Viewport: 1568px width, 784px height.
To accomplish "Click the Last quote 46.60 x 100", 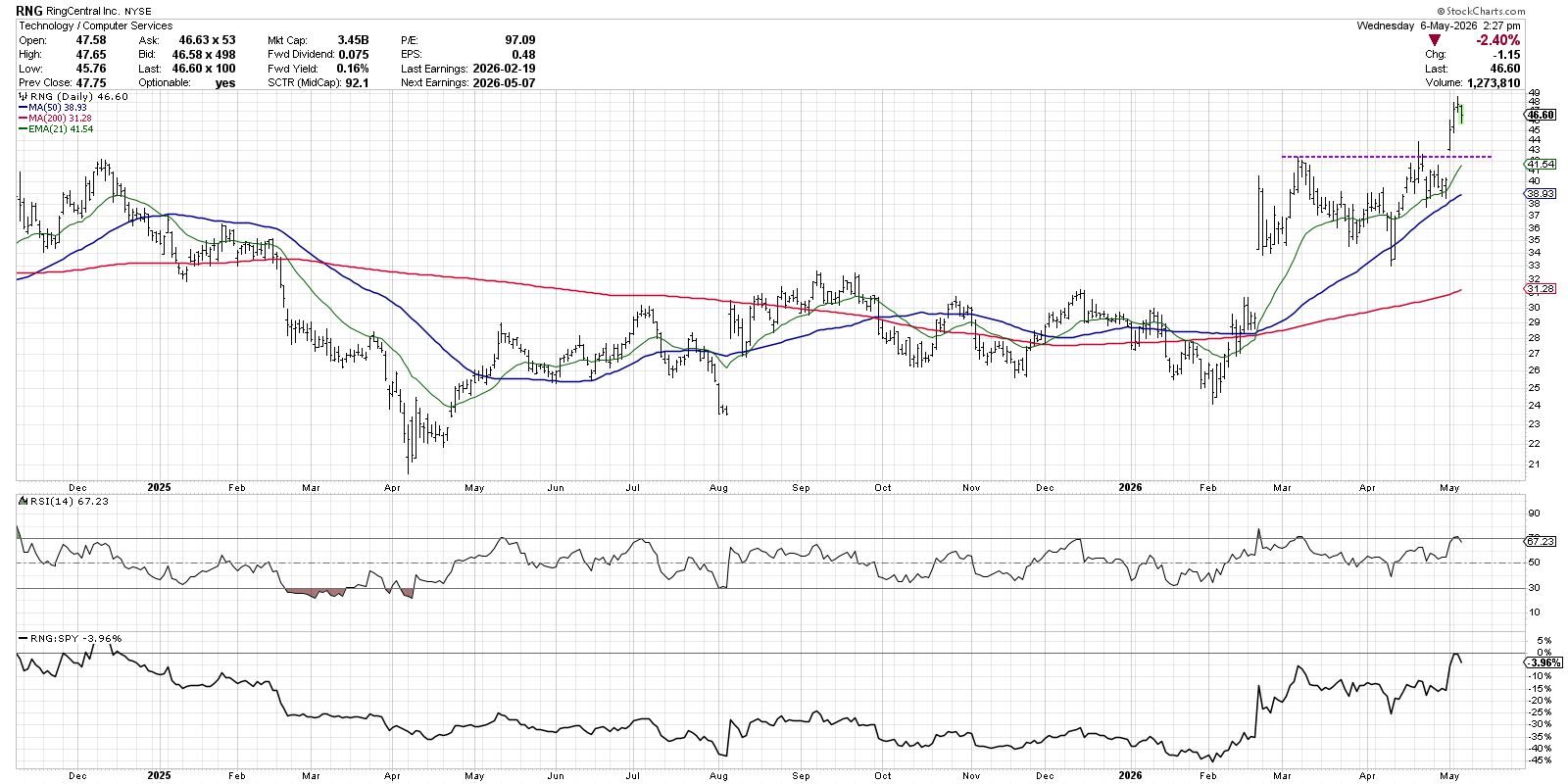I will pyautogui.click(x=204, y=69).
